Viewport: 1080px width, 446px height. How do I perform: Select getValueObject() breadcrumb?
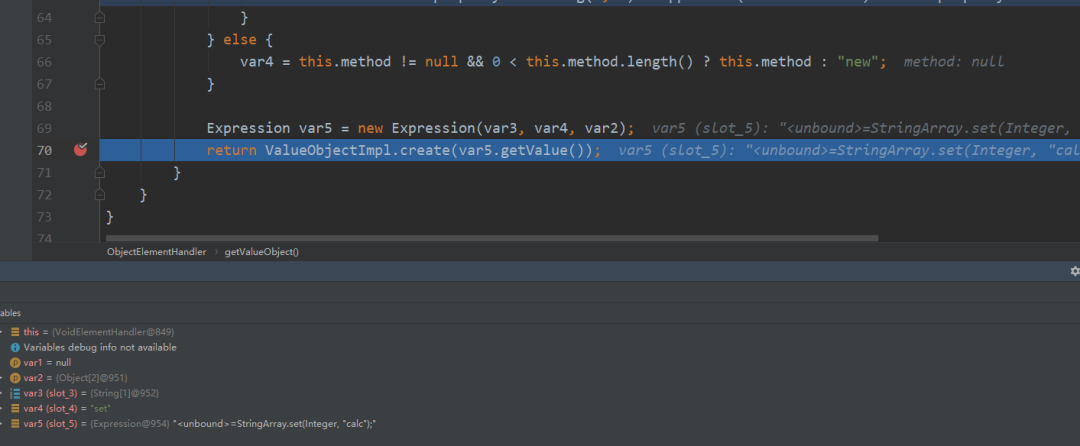[x=262, y=252]
